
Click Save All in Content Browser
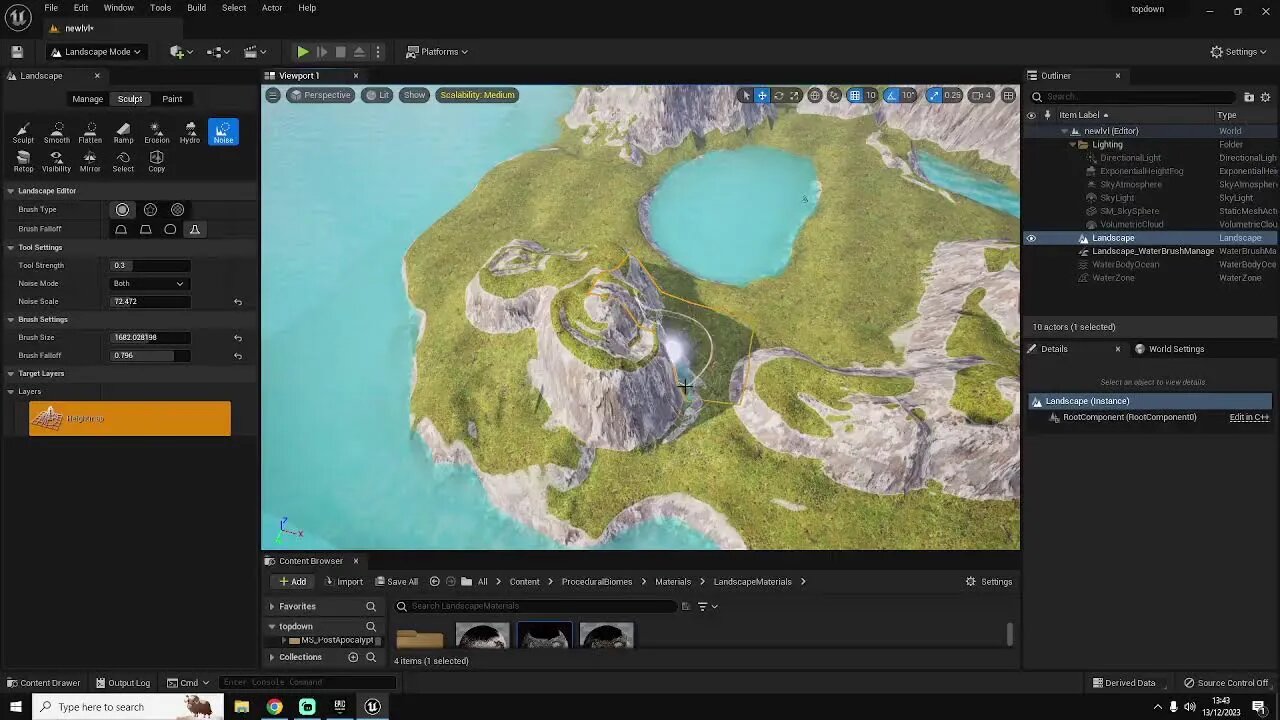tap(396, 582)
